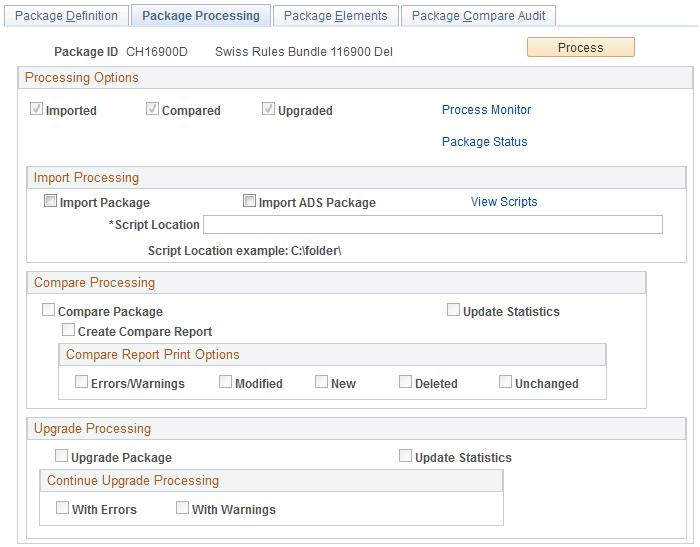Check the With Errors checkbox
700x547 pixels.
(x=63, y=508)
